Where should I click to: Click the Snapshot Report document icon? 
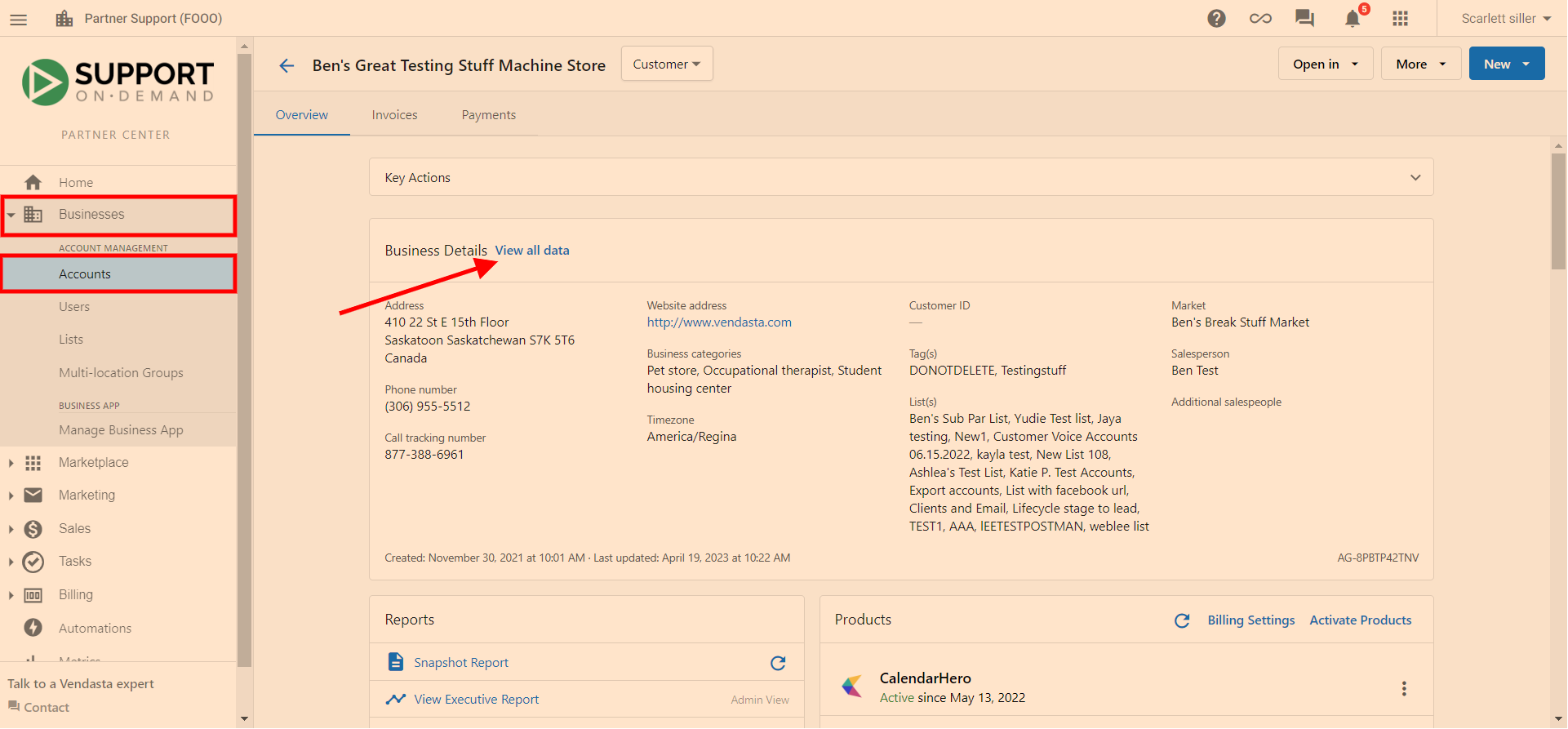(x=396, y=662)
